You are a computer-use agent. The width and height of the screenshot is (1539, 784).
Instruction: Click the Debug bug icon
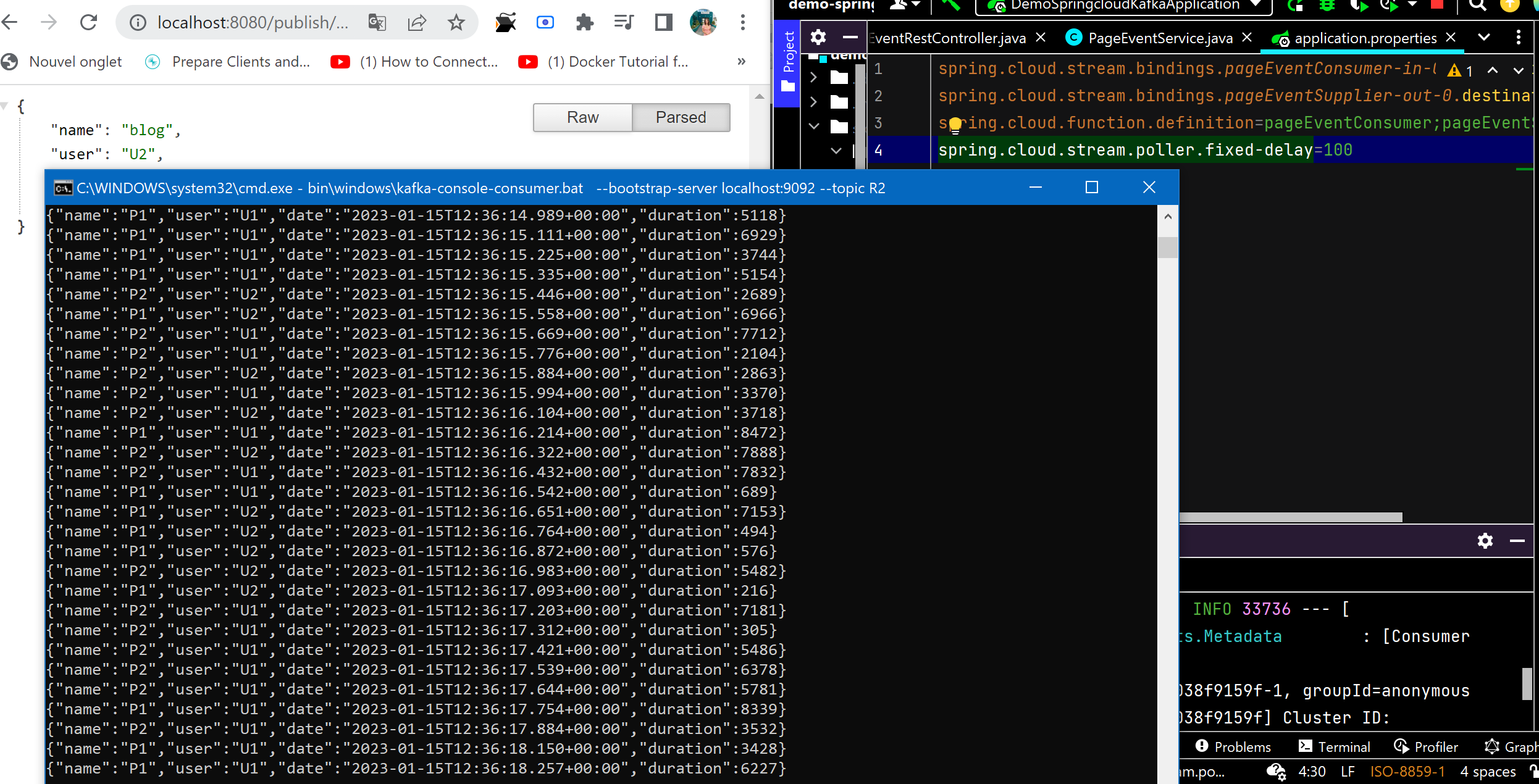(1326, 6)
